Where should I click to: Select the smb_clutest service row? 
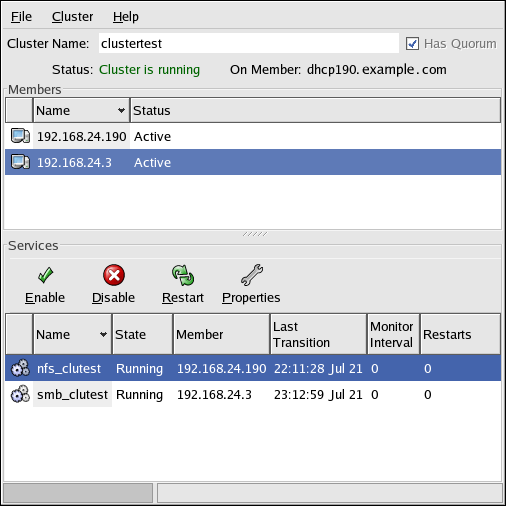(x=253, y=394)
